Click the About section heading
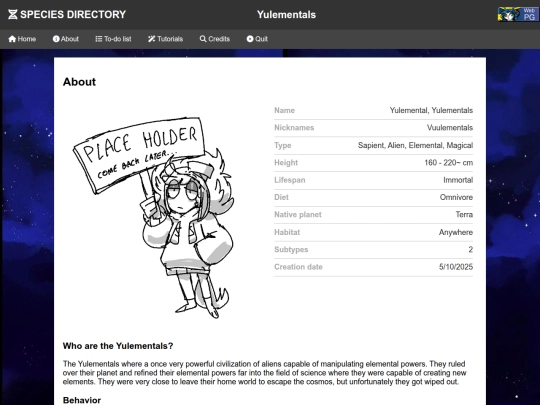 tap(79, 82)
